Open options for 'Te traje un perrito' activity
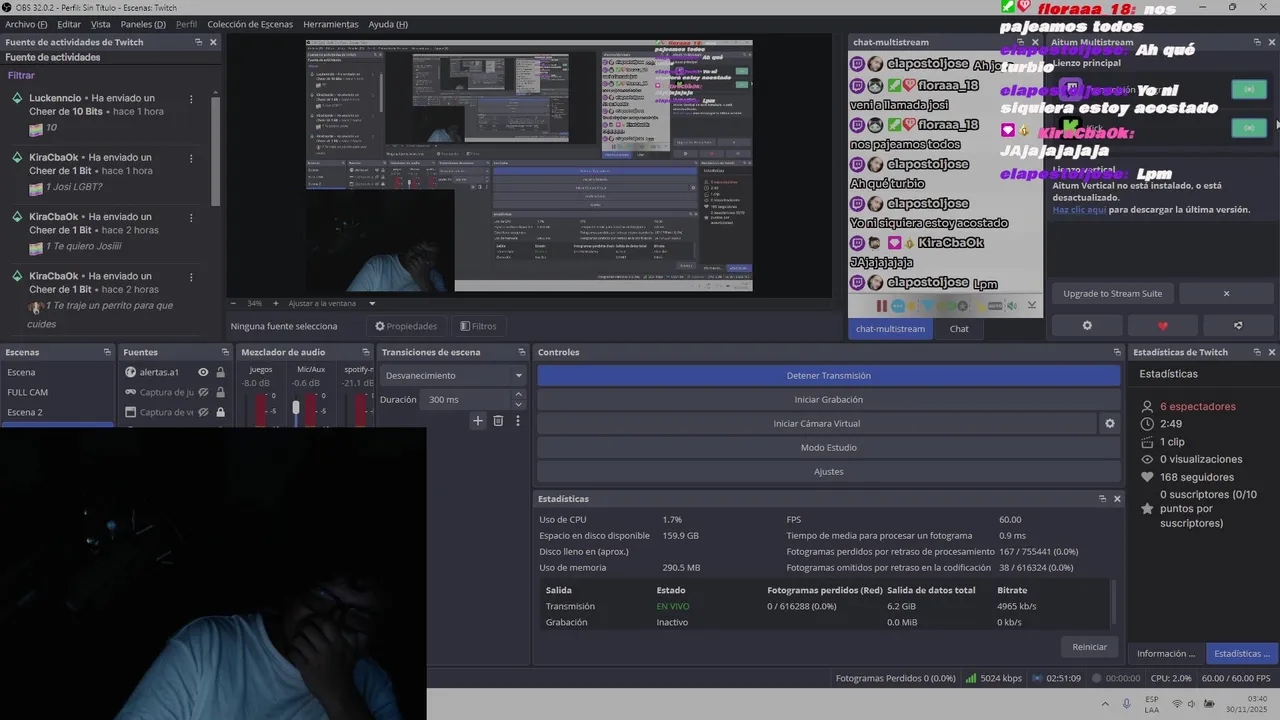Viewport: 1280px width, 720px height. [x=191, y=277]
